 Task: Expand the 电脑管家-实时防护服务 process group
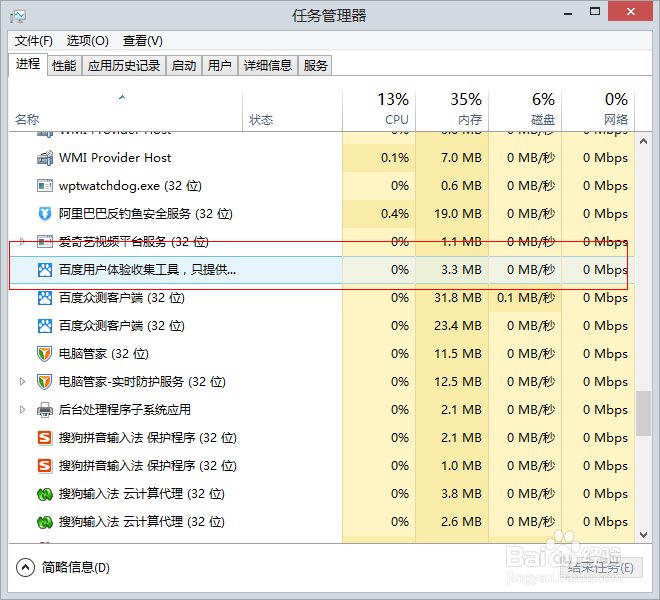pos(22,382)
